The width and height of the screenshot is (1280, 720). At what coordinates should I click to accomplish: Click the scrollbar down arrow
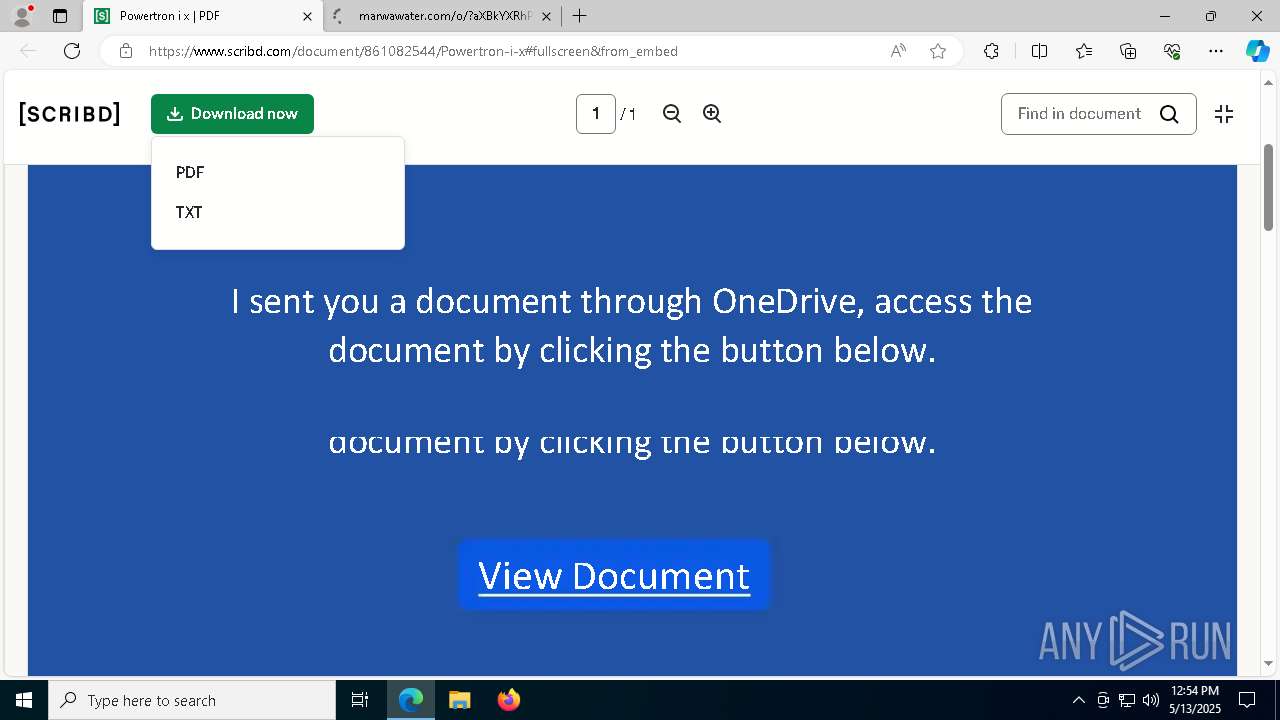[x=1269, y=663]
